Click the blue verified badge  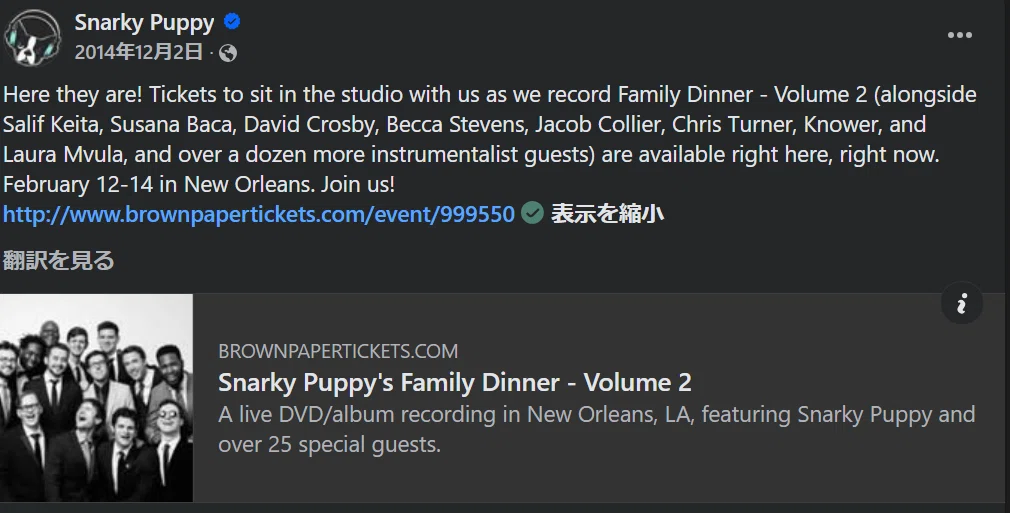[x=232, y=22]
